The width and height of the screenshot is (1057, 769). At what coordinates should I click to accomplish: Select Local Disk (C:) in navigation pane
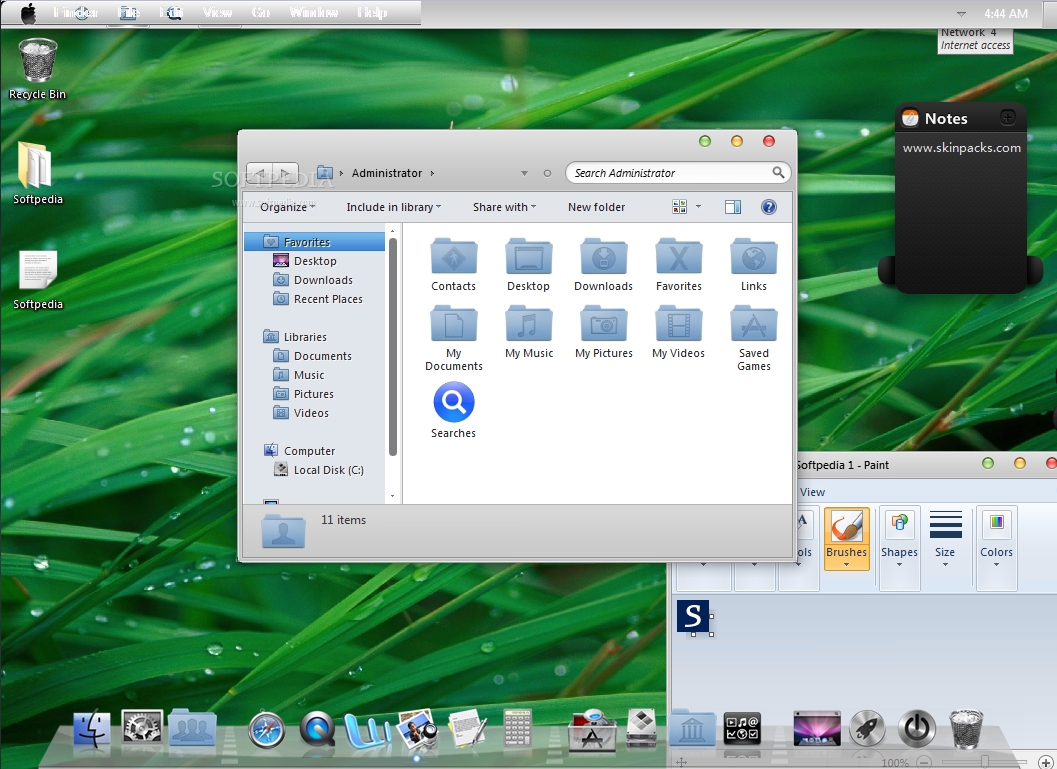[328, 470]
